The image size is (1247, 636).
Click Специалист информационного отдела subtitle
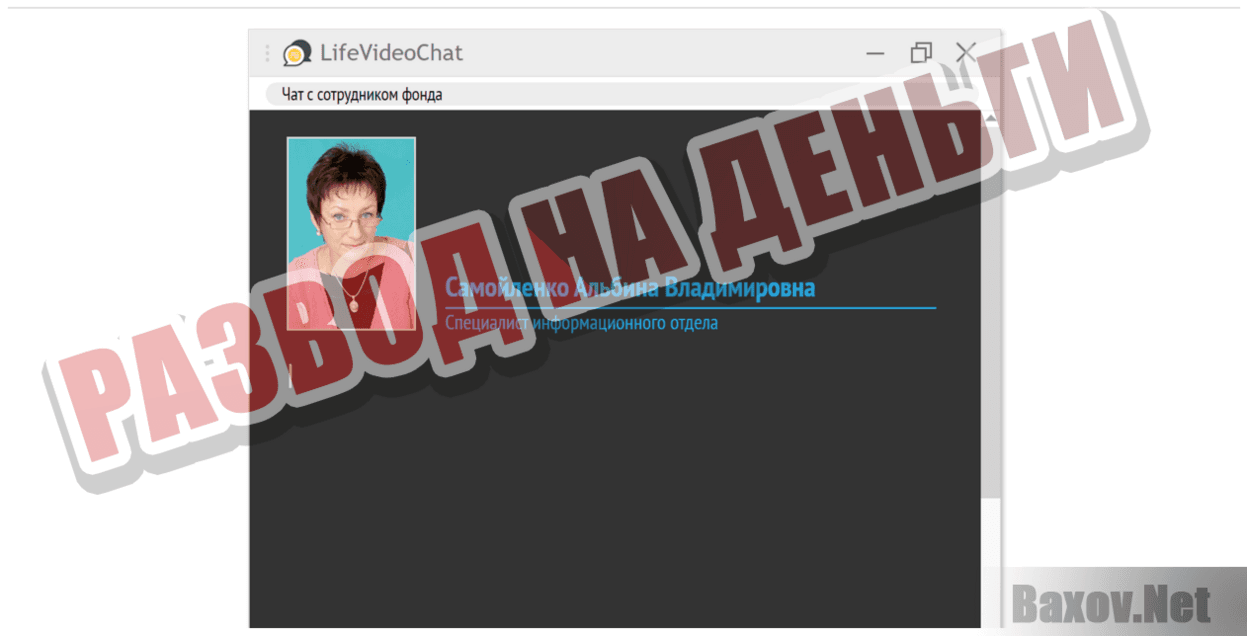click(x=581, y=323)
